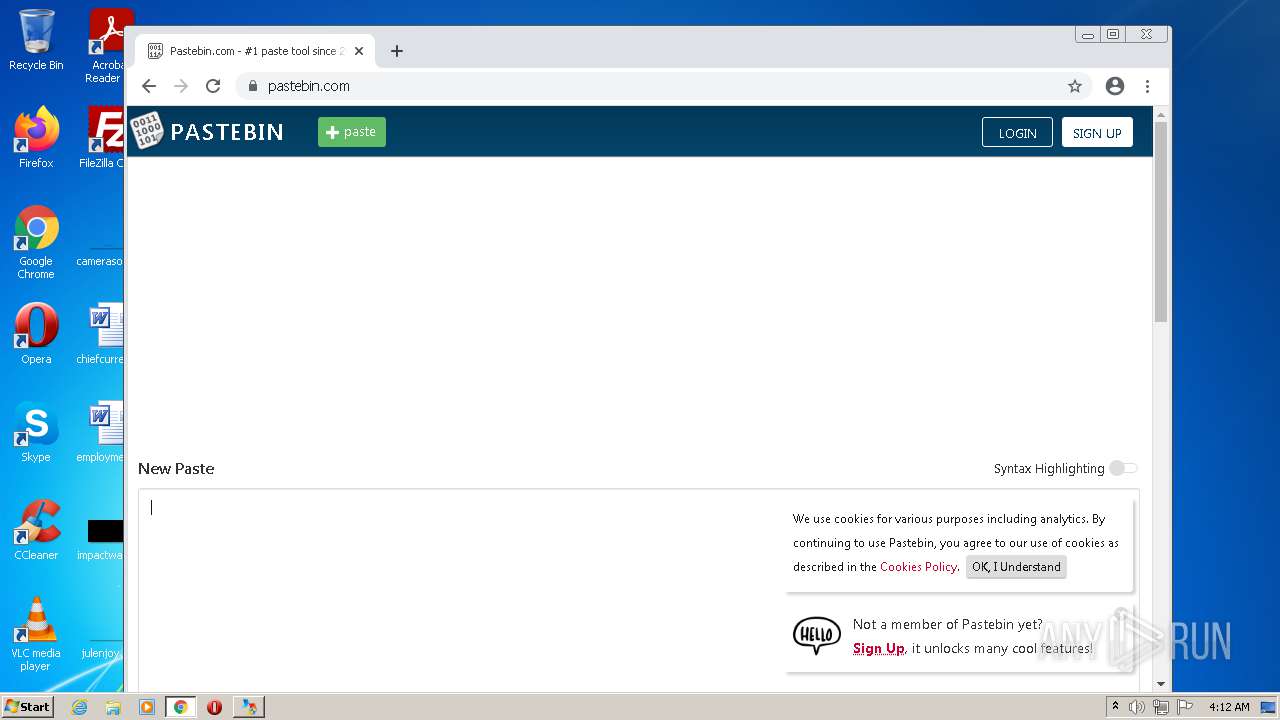This screenshot has height=720, width=1280.
Task: Toggle Syntax Highlighting switch
Action: 1123,468
